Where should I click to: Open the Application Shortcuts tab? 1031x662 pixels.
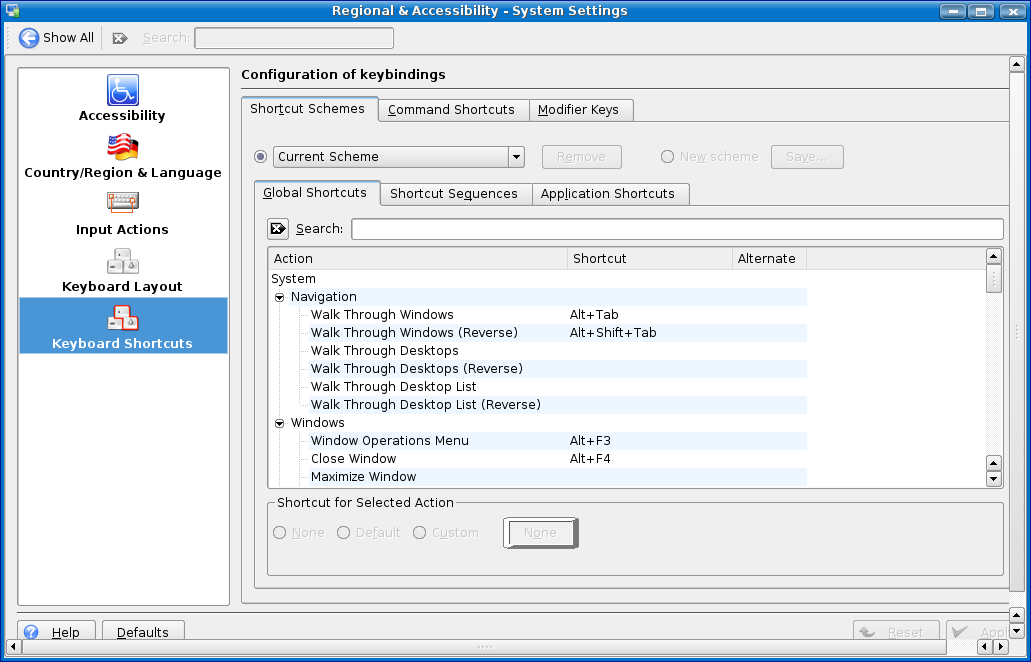point(607,194)
